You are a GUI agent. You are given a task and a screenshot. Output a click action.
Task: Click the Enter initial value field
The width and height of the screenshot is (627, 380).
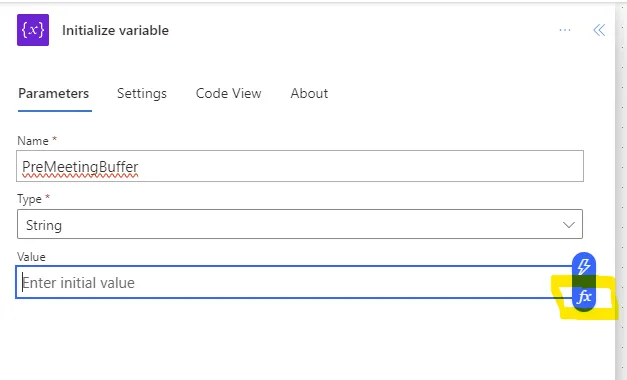coord(295,282)
